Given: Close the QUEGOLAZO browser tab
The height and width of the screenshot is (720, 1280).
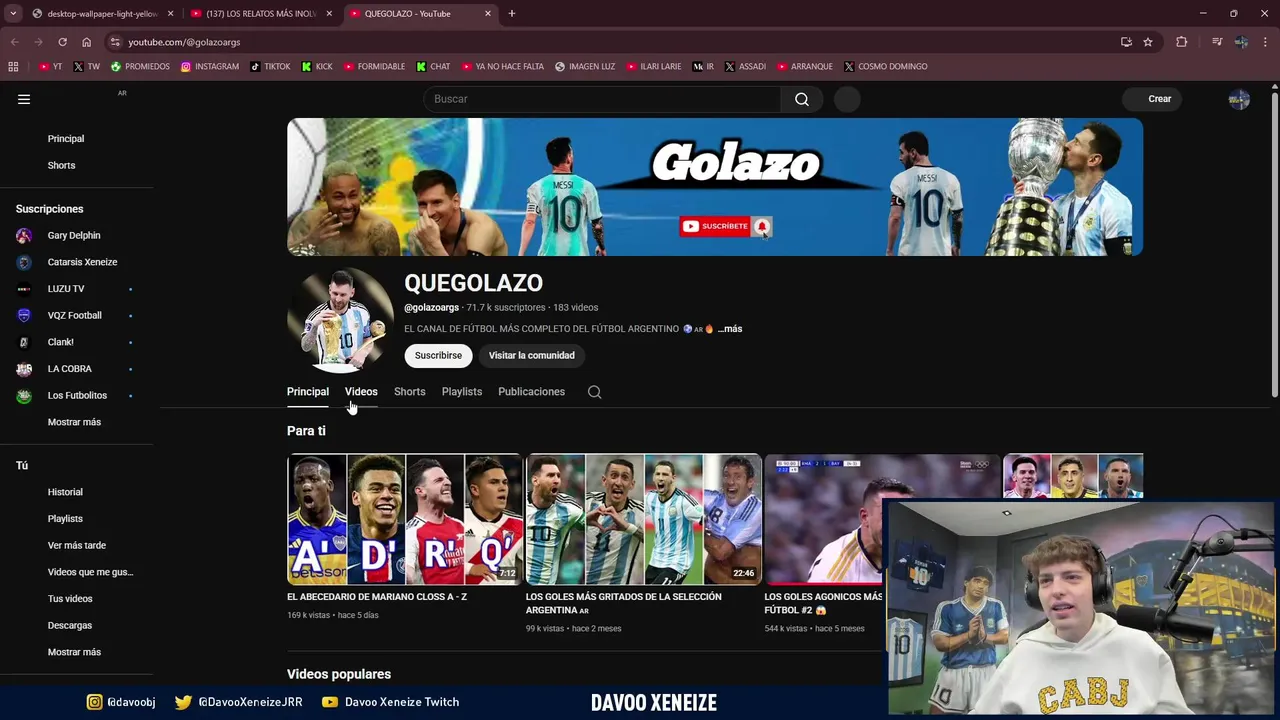Looking at the screenshot, I should [488, 14].
